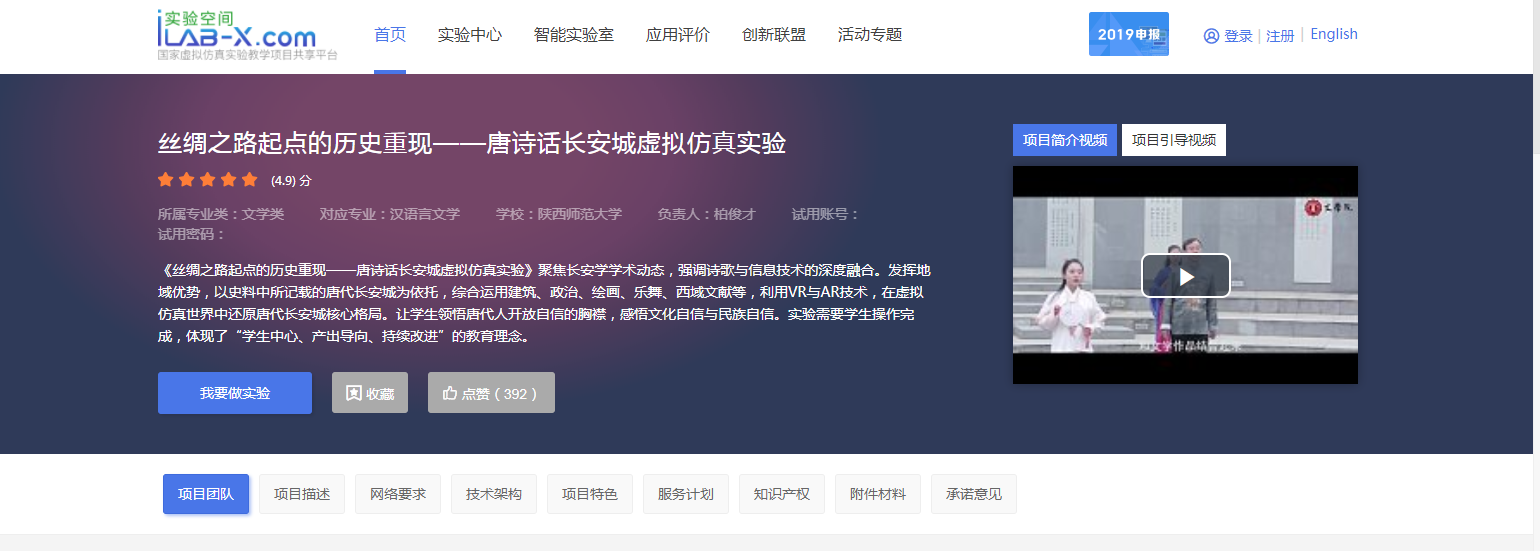Click the user login icon
This screenshot has height=551, width=1540.
1211,36
